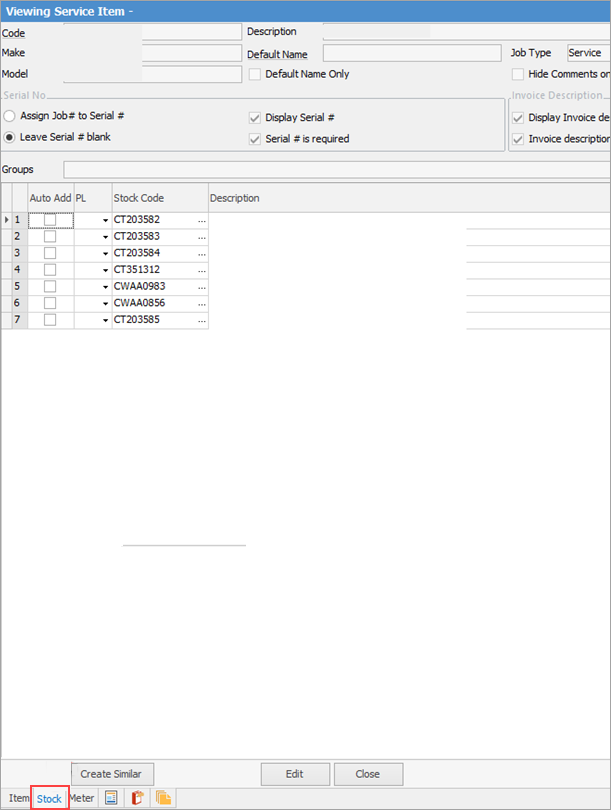Viewport: 611px width, 810px height.
Task: Open lookup ellipsis for stock CWAA0983
Action: tap(201, 286)
